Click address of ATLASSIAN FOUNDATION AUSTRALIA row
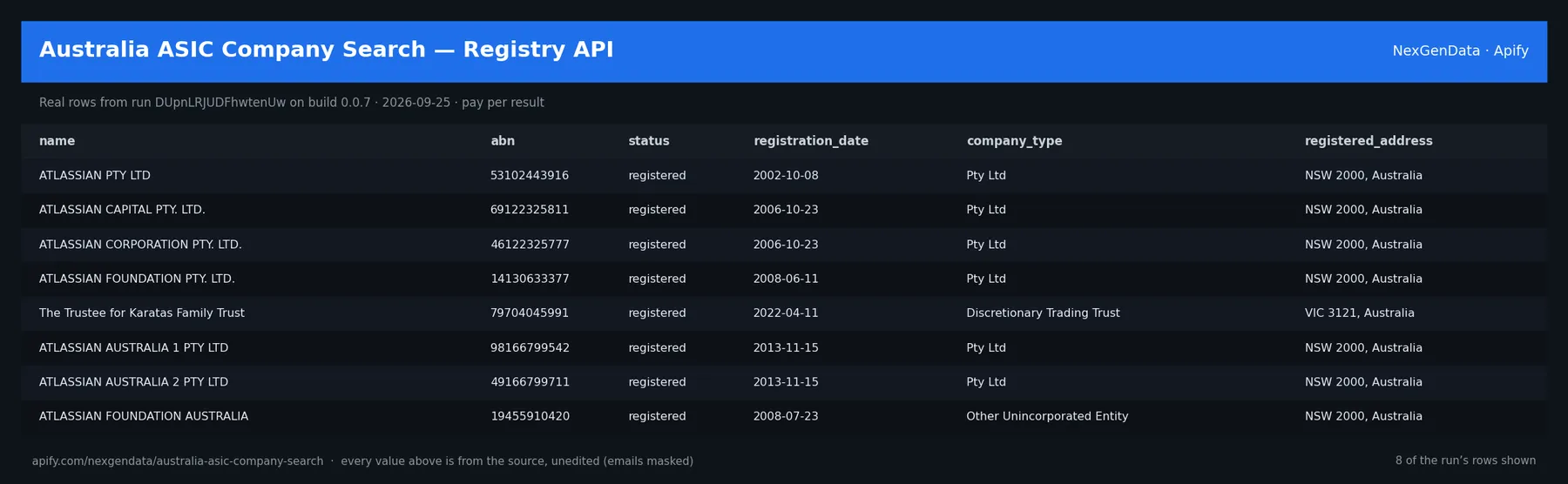The image size is (1568, 484). coord(1363,416)
